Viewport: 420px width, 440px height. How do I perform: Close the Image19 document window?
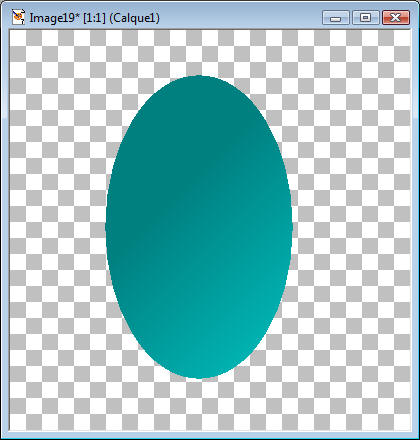pos(396,18)
